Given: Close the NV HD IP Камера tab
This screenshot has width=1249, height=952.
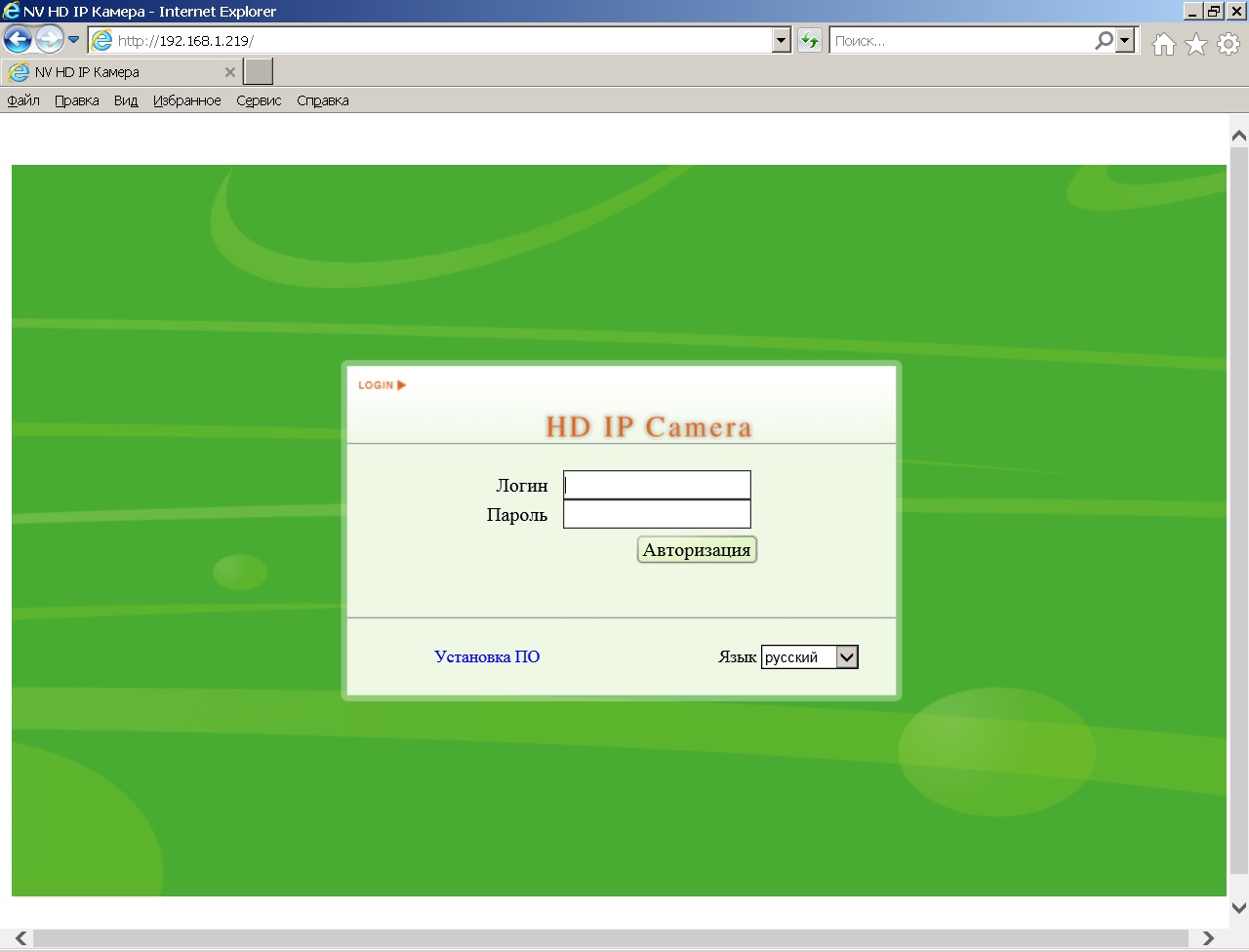Looking at the screenshot, I should 230,72.
